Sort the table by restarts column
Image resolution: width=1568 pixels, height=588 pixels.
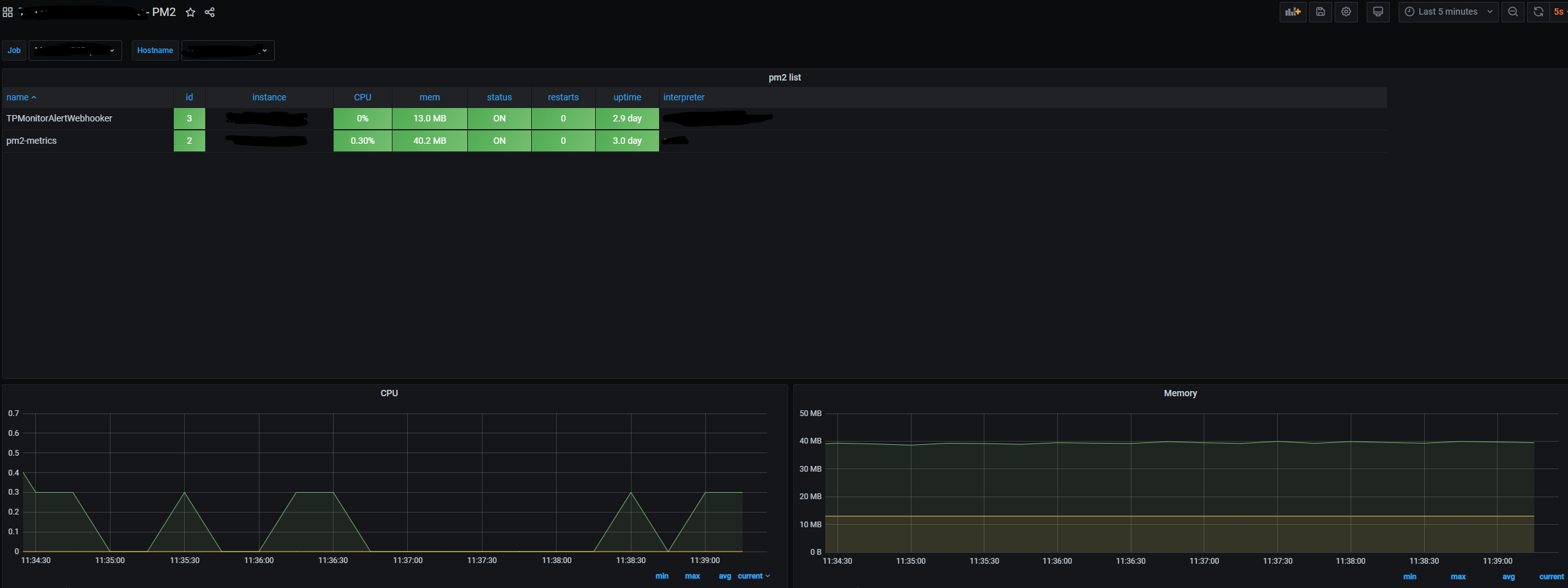(x=563, y=97)
